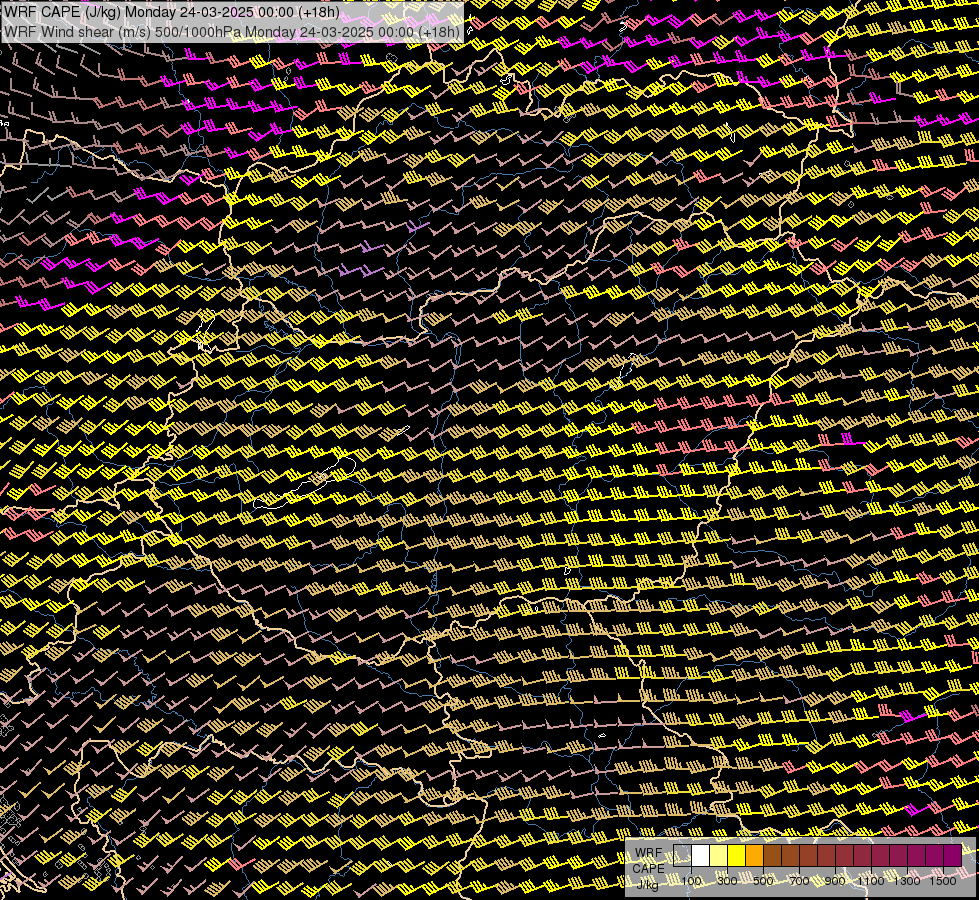Click the bright yellow 300 J/kg legend swatch
Screen dimensions: 979x900
coord(737,856)
